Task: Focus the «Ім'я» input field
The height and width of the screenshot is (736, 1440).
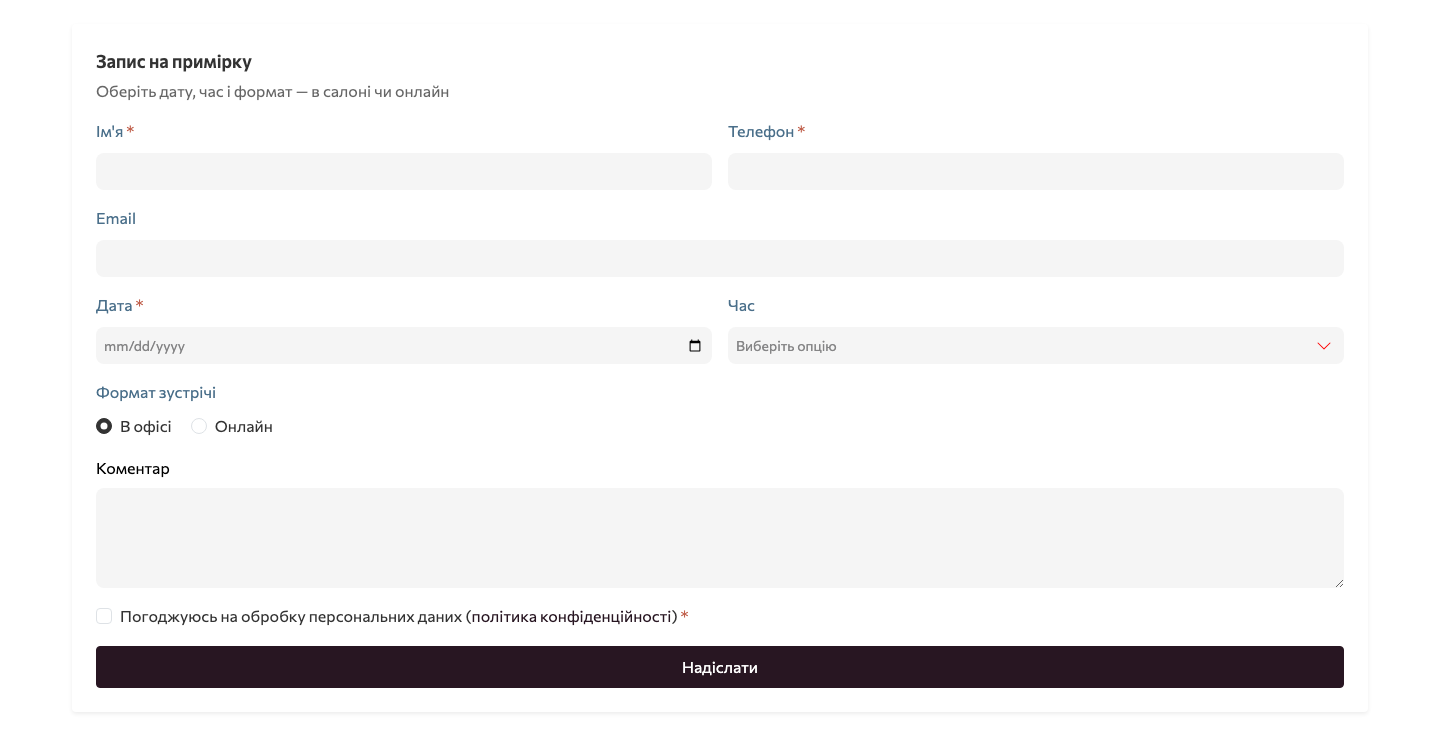Action: pyautogui.click(x=404, y=171)
